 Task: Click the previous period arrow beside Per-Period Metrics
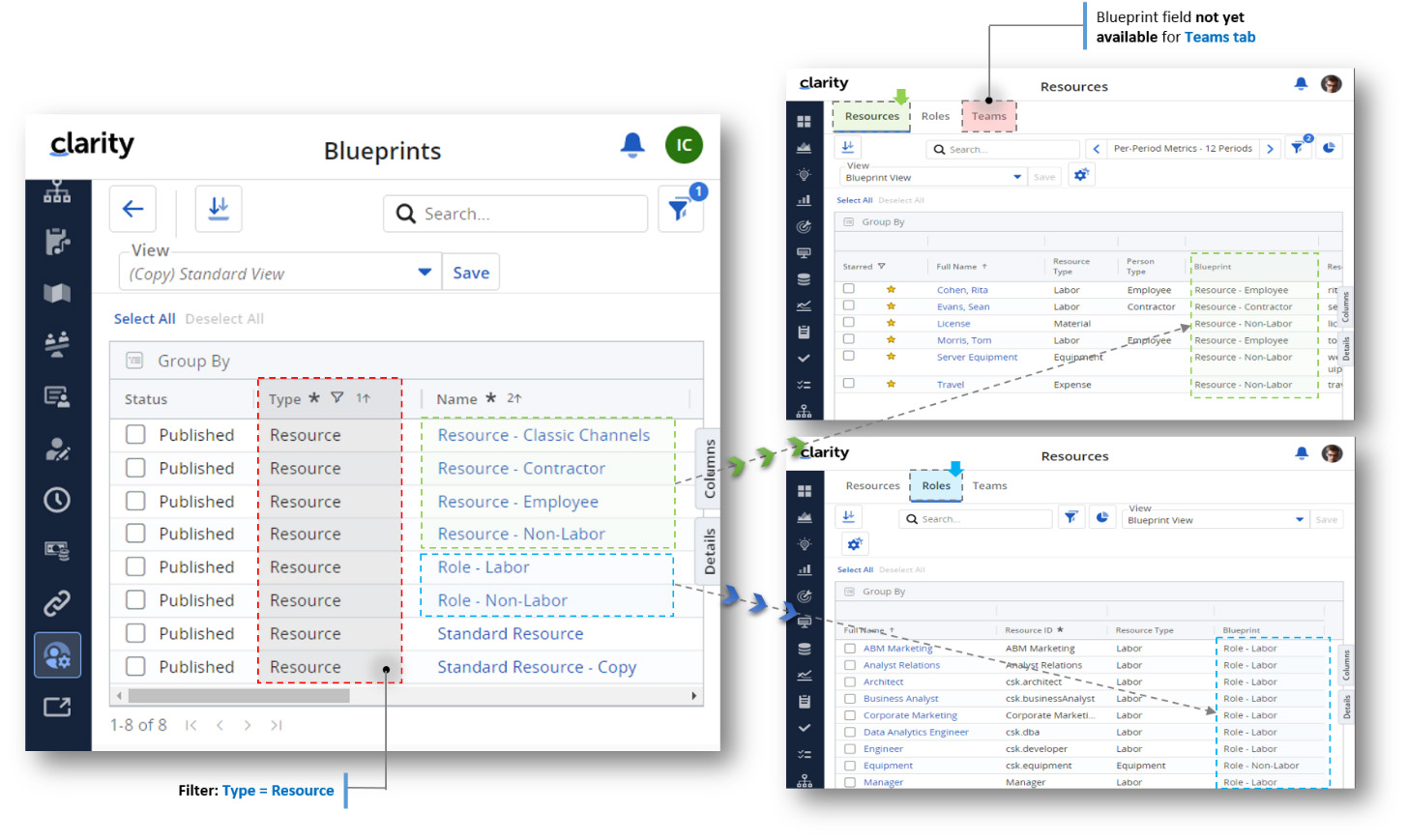1096,149
